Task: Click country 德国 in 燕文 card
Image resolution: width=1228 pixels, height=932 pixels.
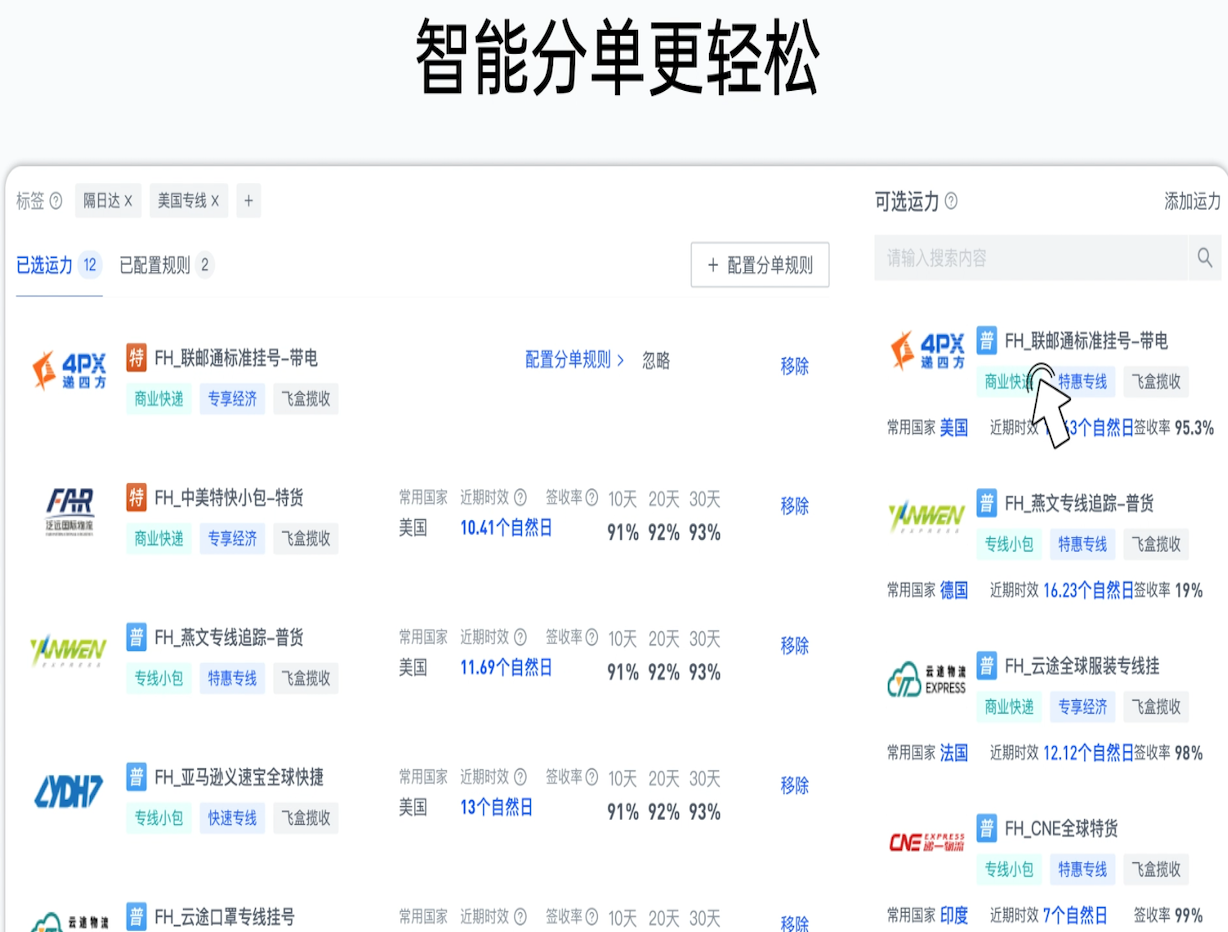Action: (x=954, y=590)
